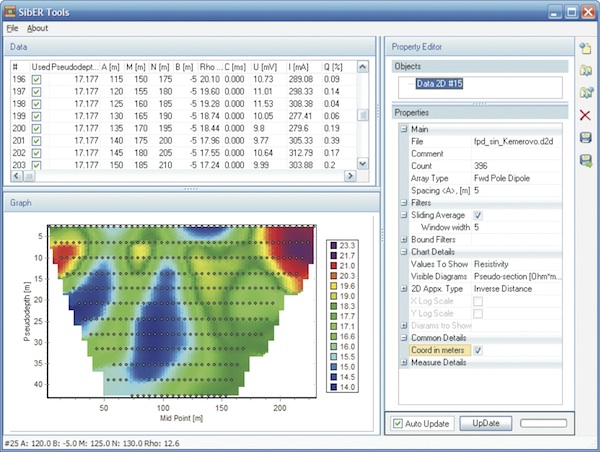600x452 pixels.
Task: Expand the Bound Filters property group
Action: pos(402,239)
